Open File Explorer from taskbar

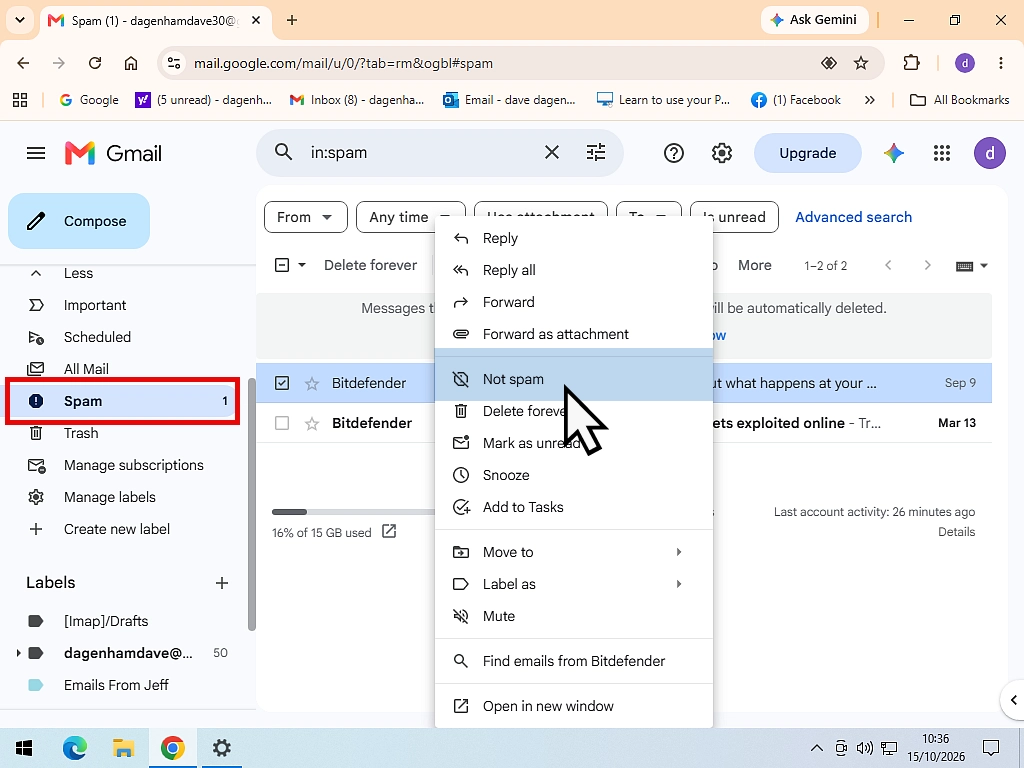click(x=123, y=748)
